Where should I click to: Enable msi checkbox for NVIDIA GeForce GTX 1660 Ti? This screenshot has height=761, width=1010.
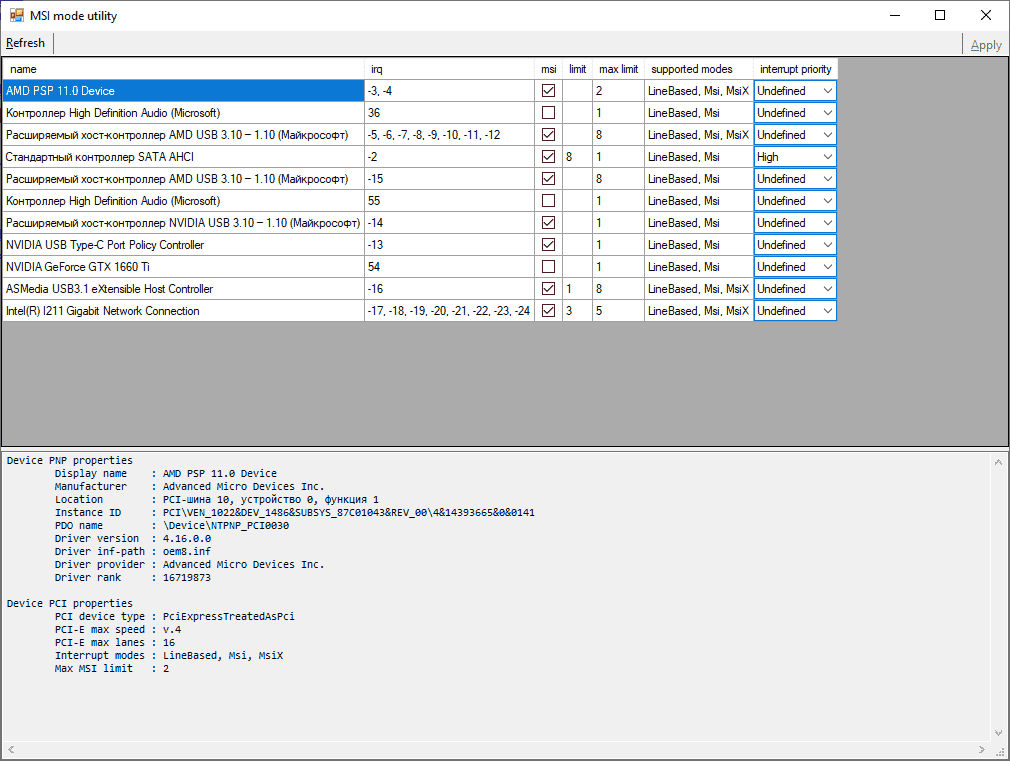(x=548, y=266)
